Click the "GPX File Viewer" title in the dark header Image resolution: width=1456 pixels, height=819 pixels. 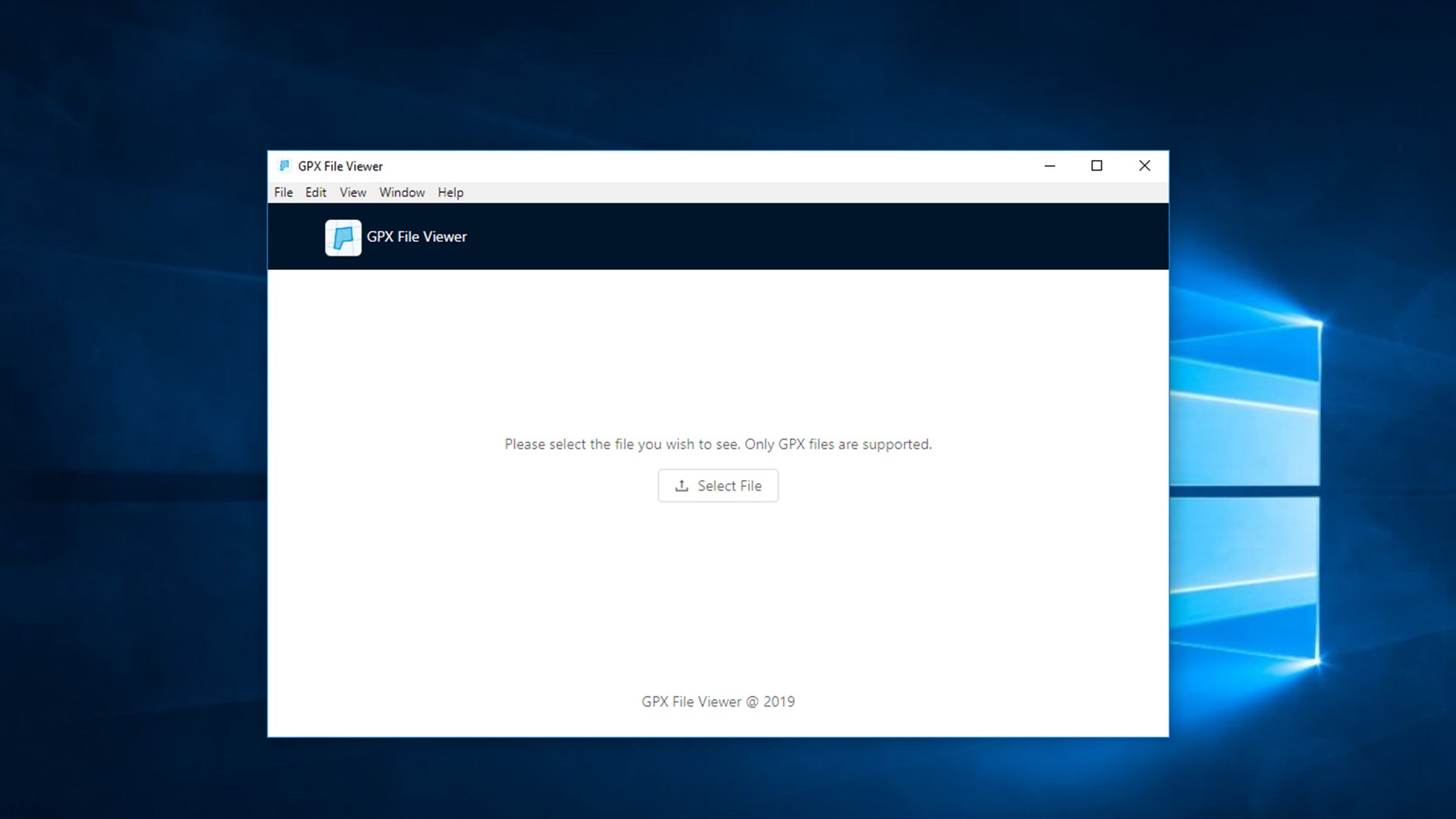[416, 237]
